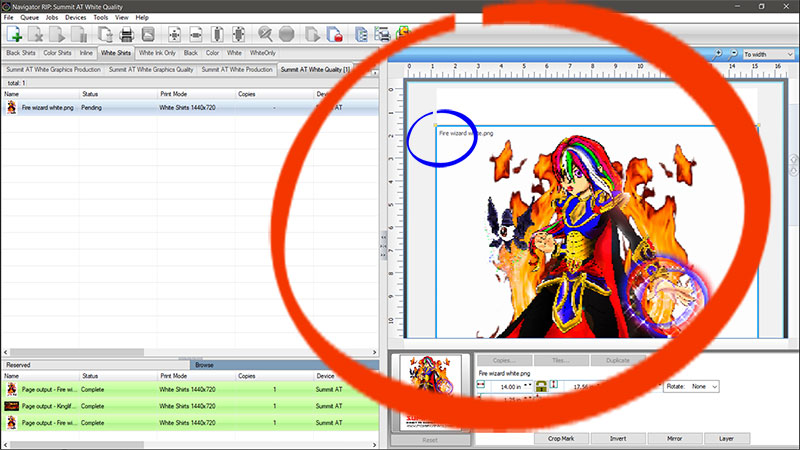Switch to the White Ink Only tab
This screenshot has height=450, width=800.
click(157, 52)
